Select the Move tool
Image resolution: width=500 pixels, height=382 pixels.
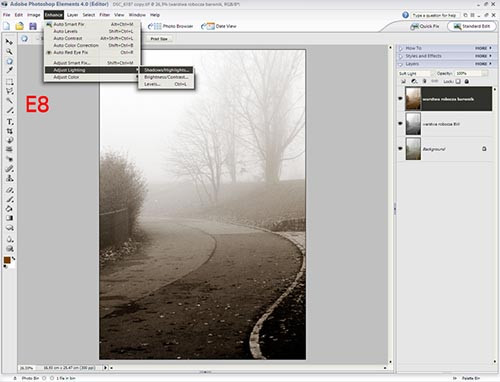9,42
